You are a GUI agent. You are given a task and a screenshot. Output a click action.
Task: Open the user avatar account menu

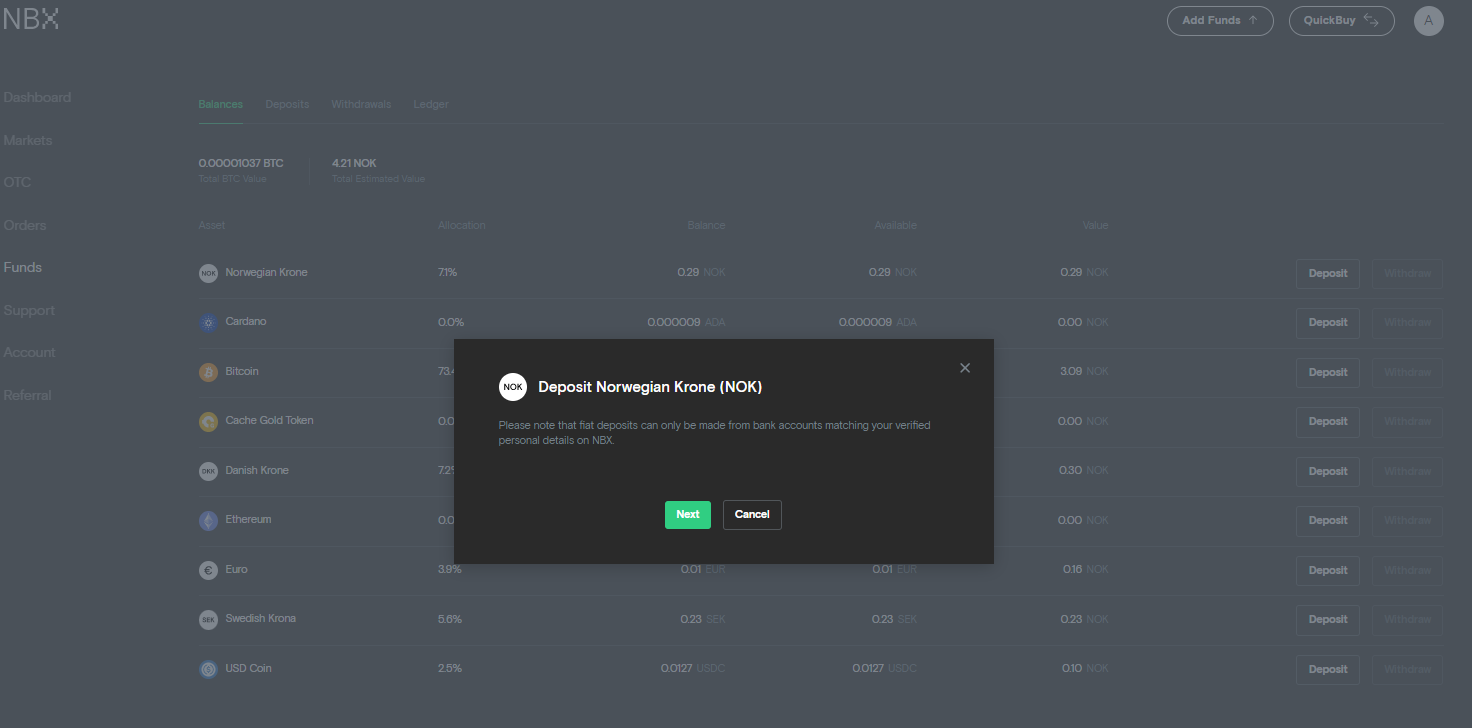coord(1428,21)
